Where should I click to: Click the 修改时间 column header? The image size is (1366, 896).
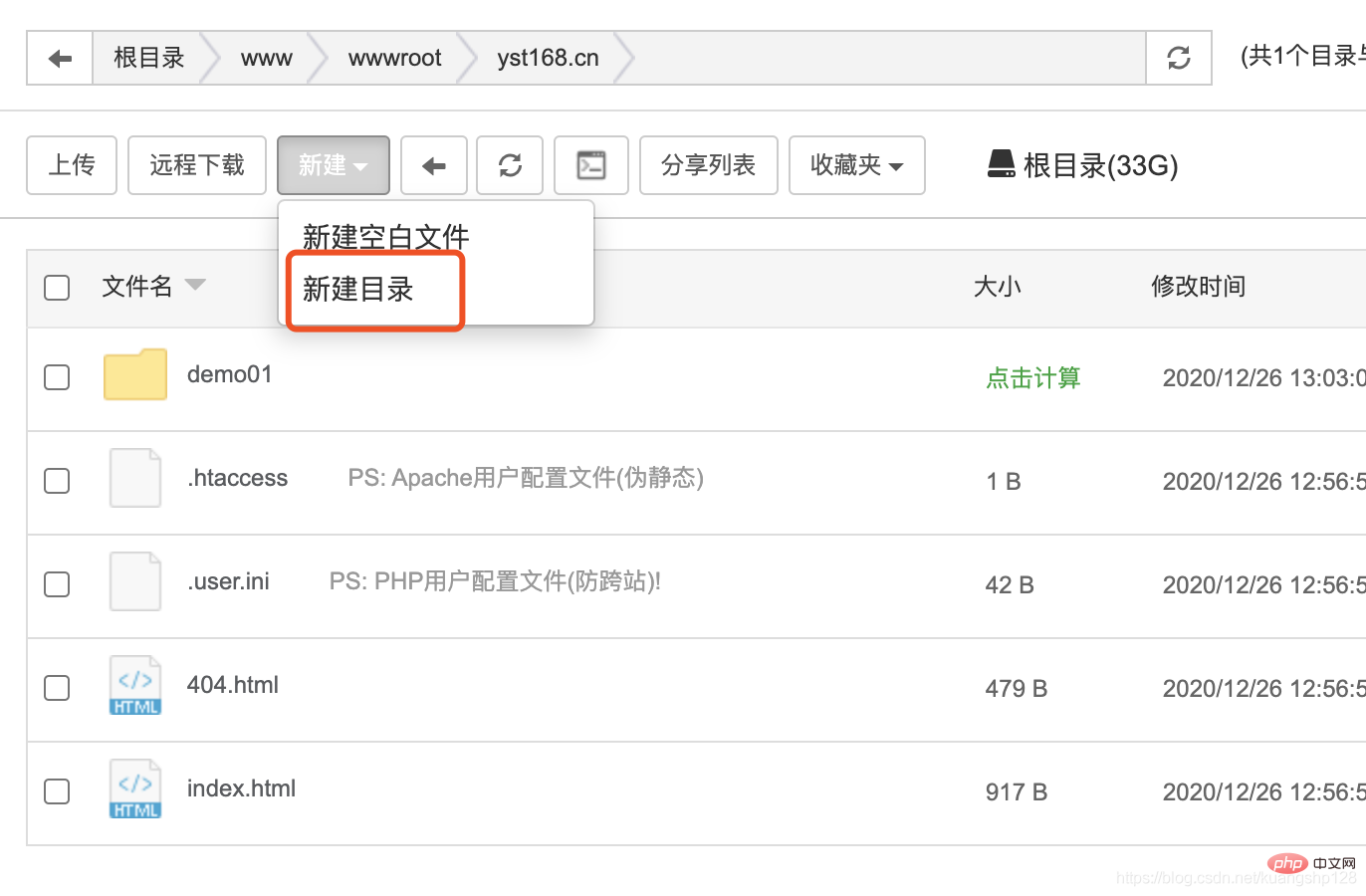1199,287
